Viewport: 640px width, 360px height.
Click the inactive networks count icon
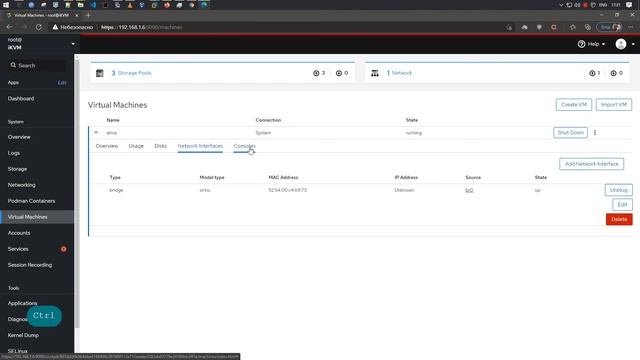[613, 73]
